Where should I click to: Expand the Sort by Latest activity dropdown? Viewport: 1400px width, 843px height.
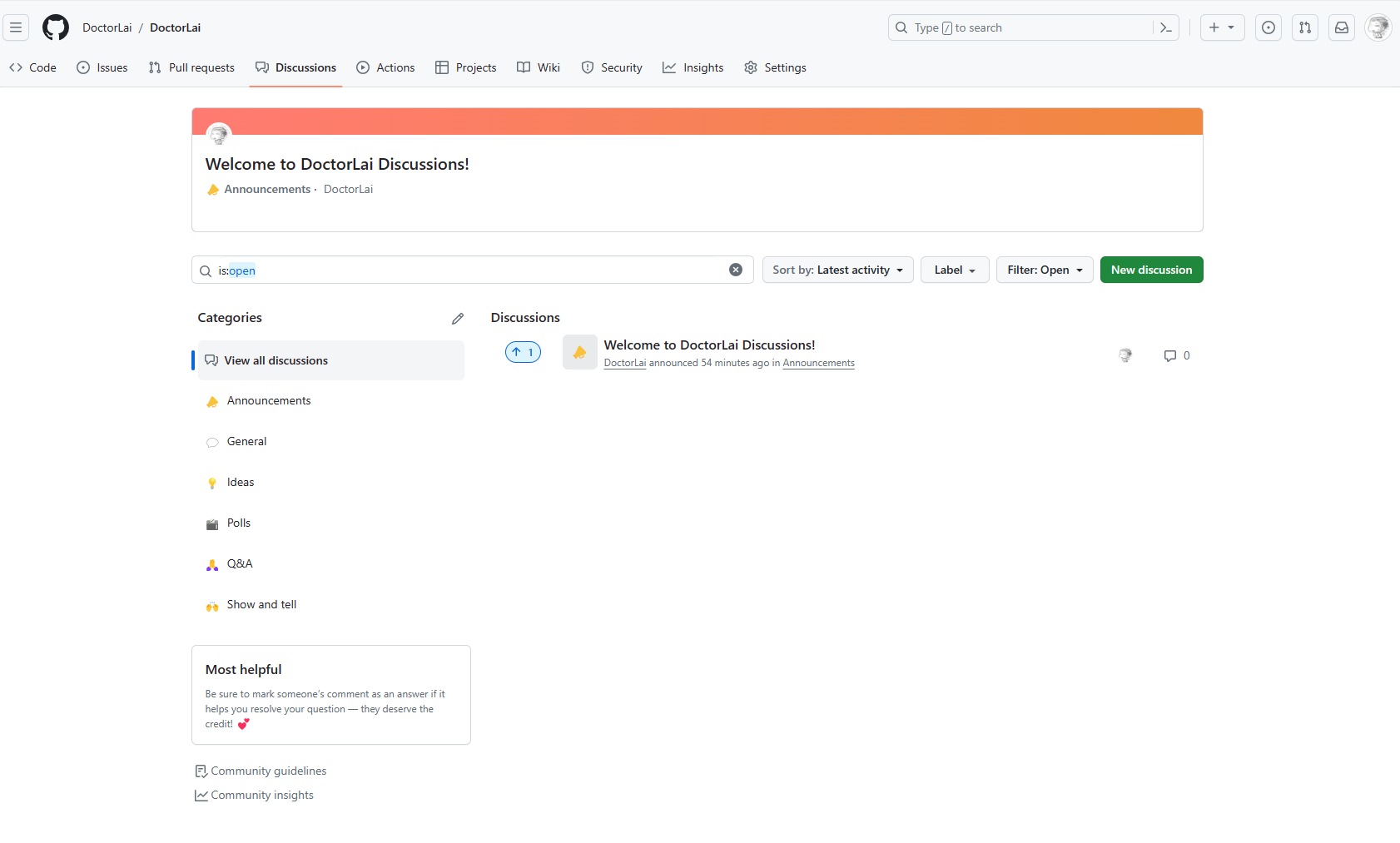[838, 270]
